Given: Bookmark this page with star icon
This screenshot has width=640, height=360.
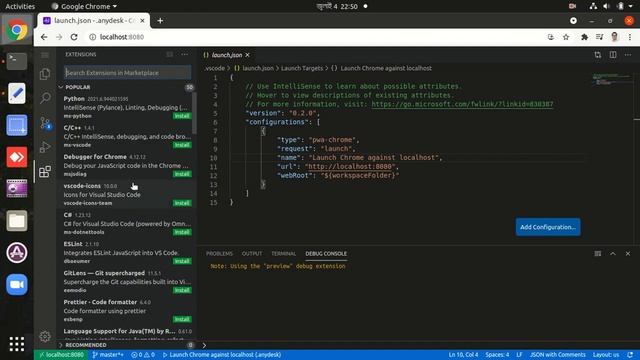Looking at the screenshot, I should [x=566, y=37].
